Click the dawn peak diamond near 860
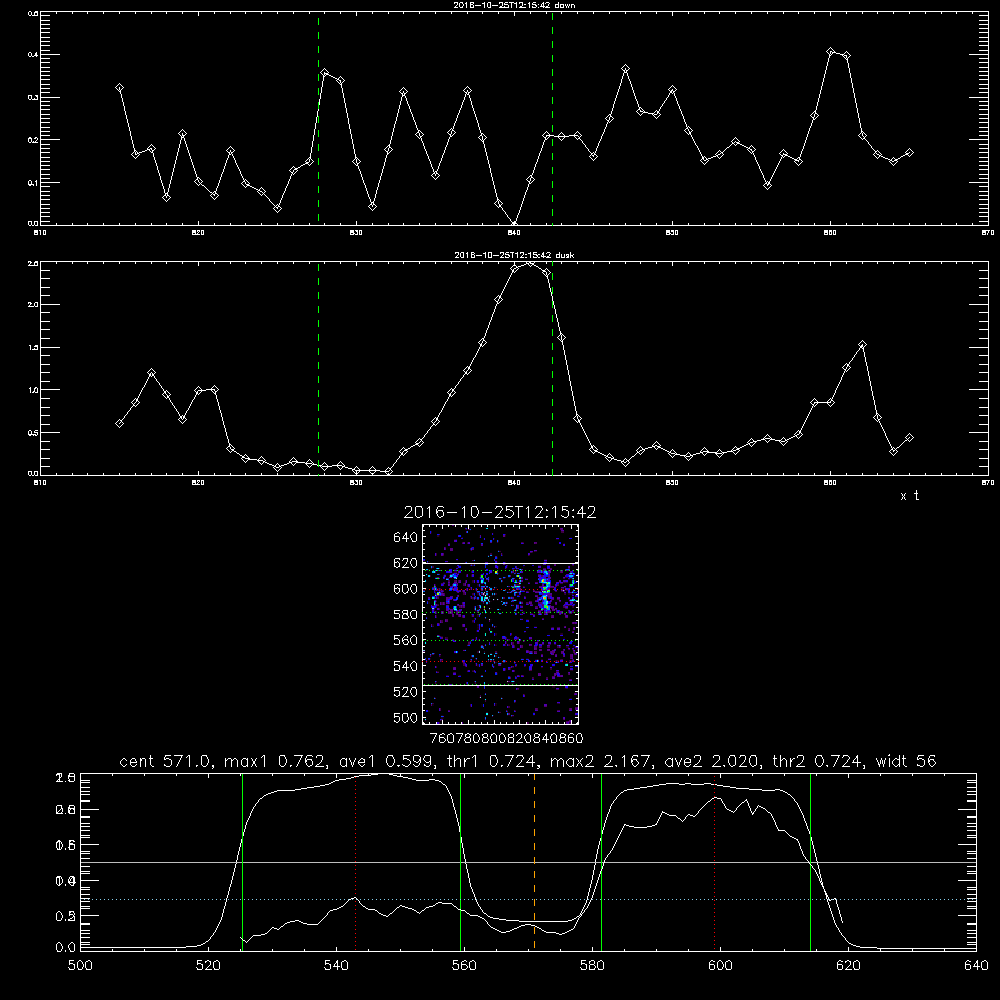 coord(830,52)
